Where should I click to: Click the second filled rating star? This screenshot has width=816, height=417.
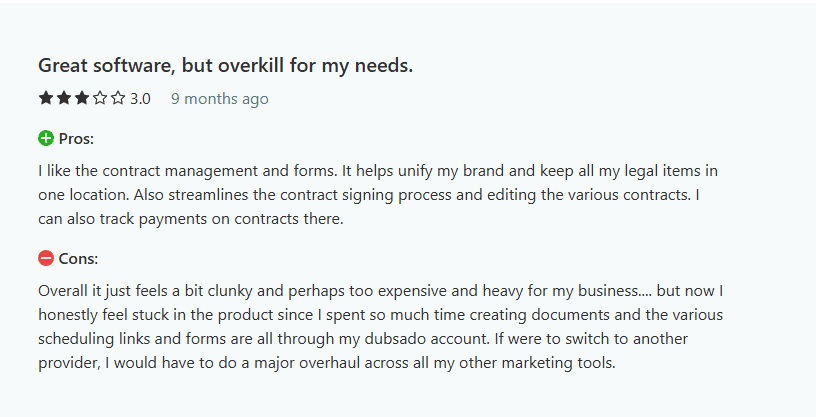click(x=63, y=98)
